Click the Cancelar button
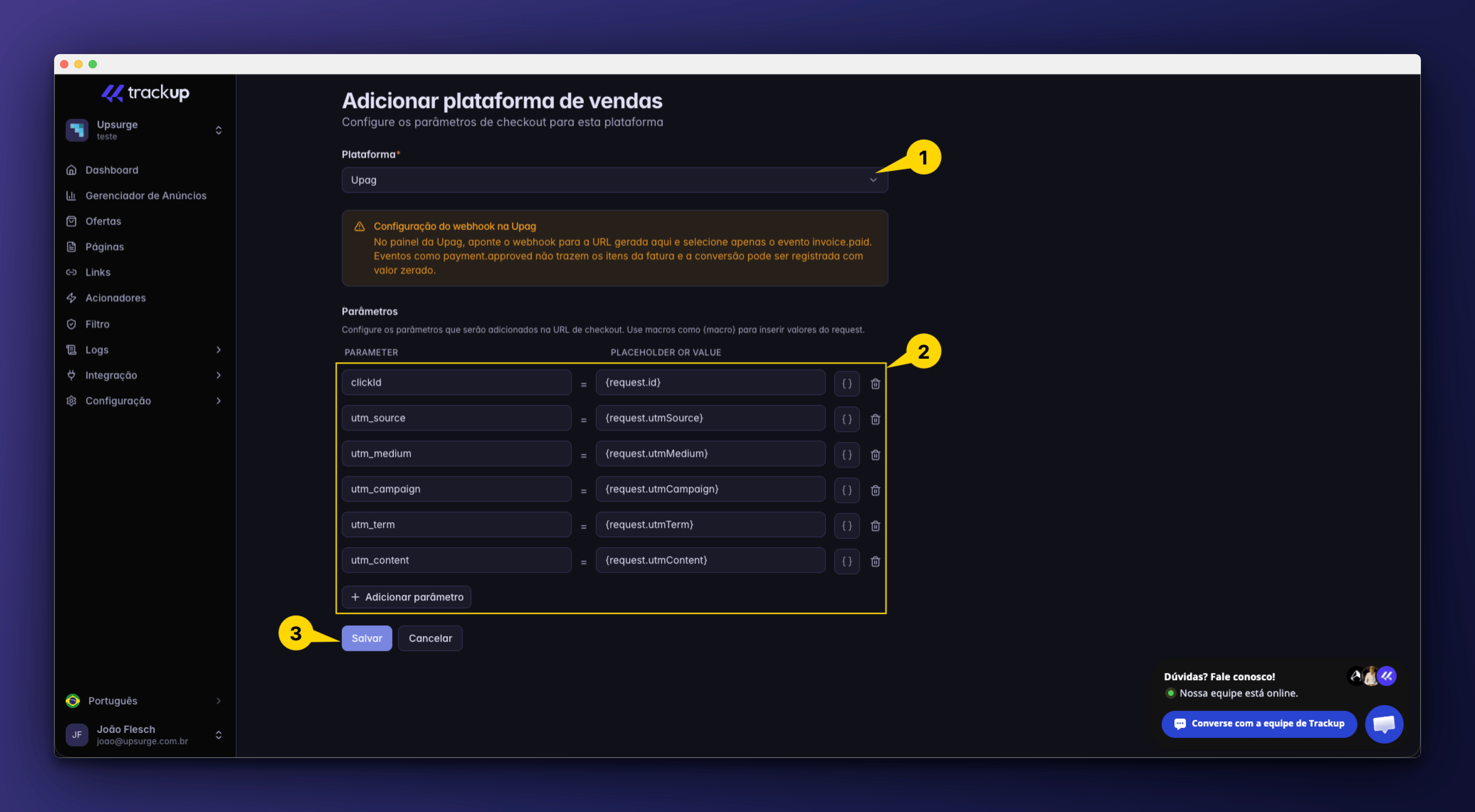This screenshot has width=1475, height=812. 430,638
